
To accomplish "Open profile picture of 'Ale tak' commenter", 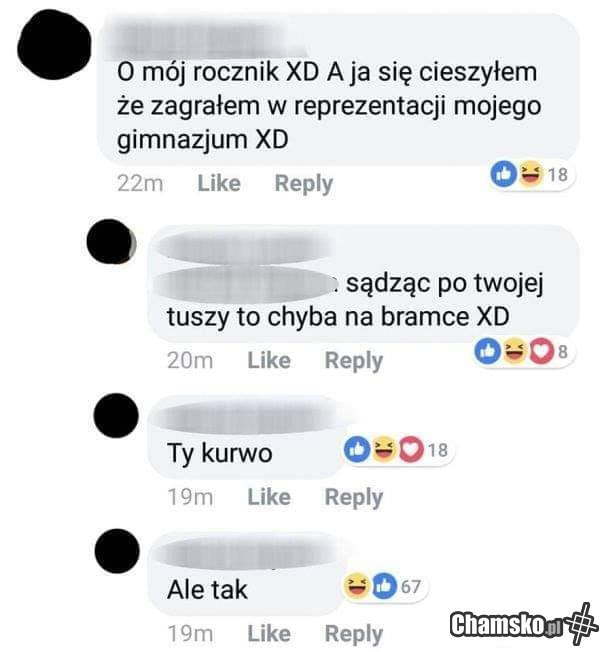I will [117, 551].
